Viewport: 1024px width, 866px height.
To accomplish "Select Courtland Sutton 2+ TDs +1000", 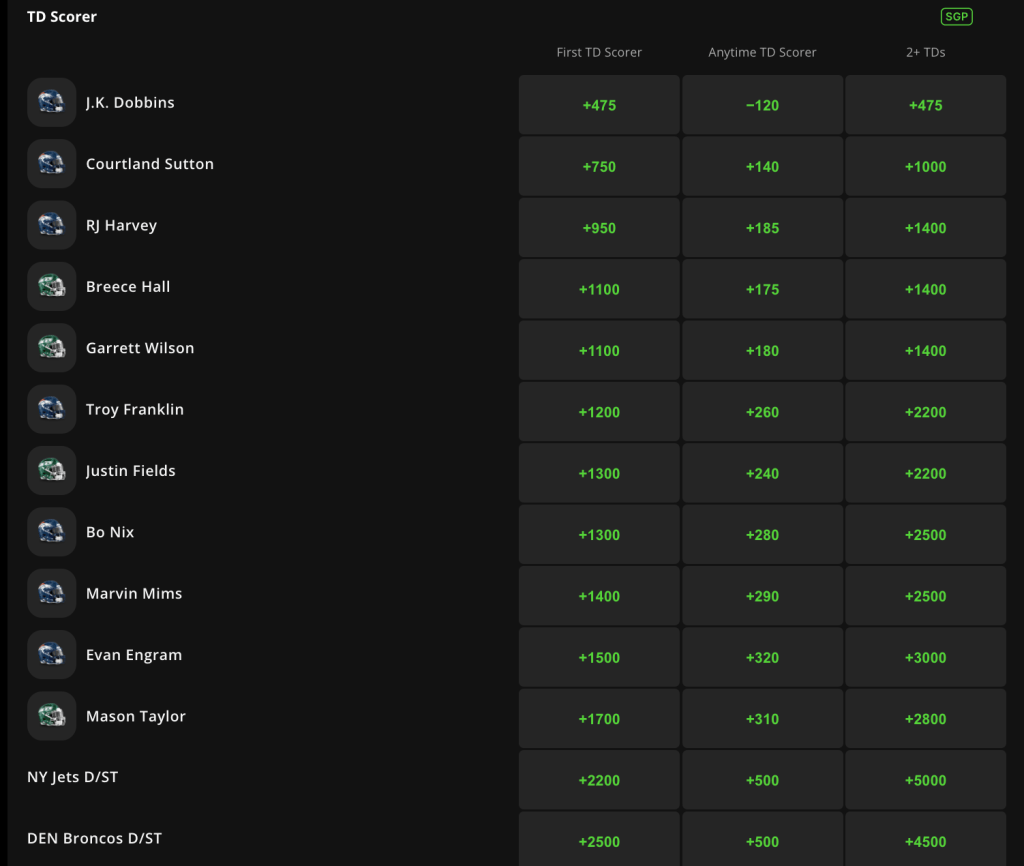I will pos(925,167).
